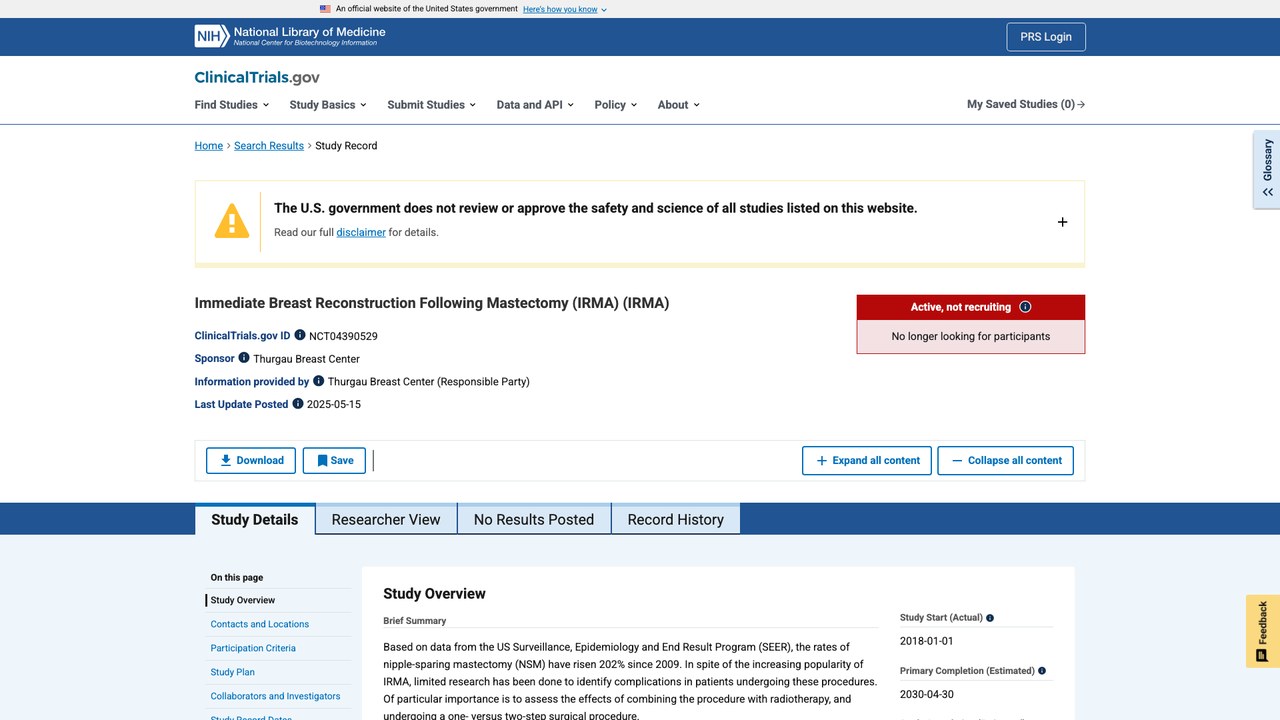
Task: Go to Home breadcrumb link
Action: point(209,145)
